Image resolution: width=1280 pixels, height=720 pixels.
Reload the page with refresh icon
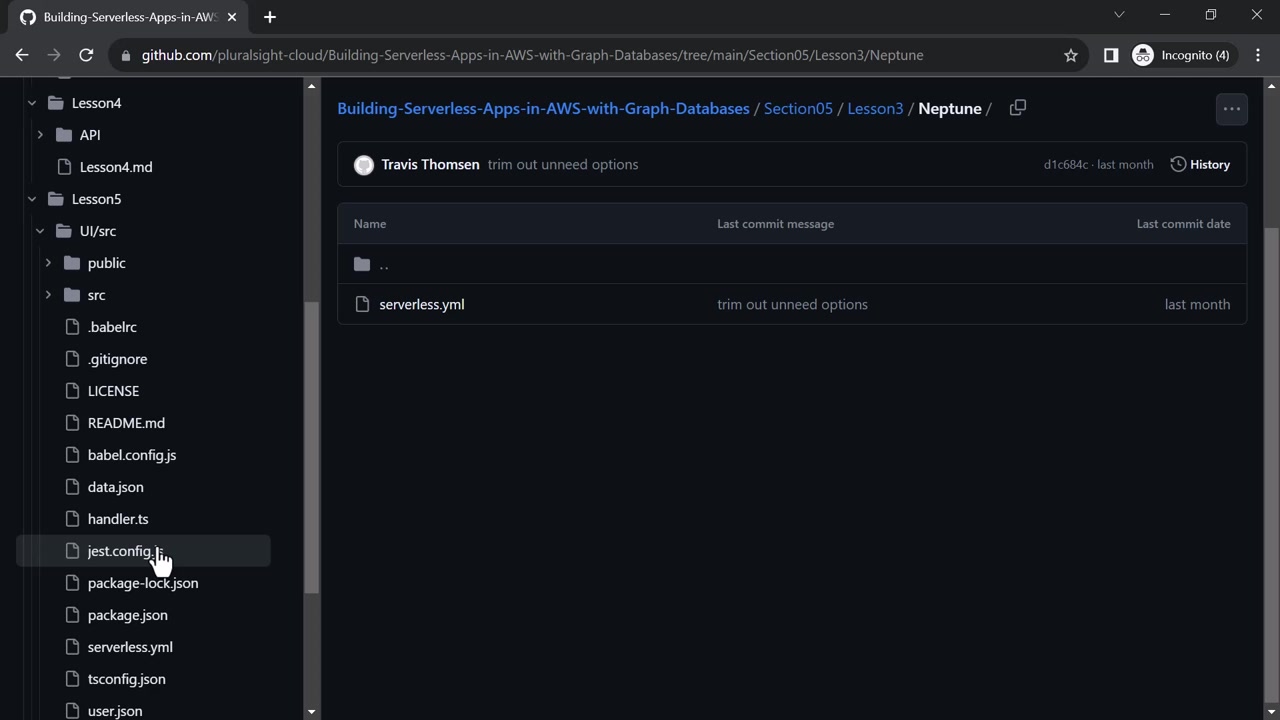[x=86, y=55]
